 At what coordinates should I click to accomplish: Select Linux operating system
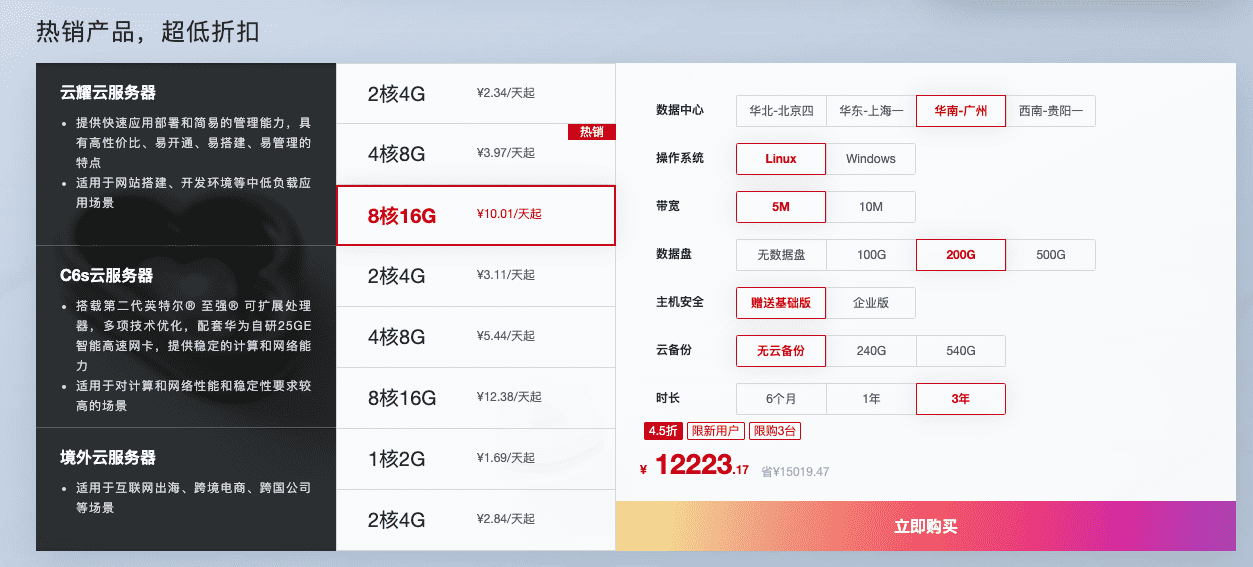[781, 159]
